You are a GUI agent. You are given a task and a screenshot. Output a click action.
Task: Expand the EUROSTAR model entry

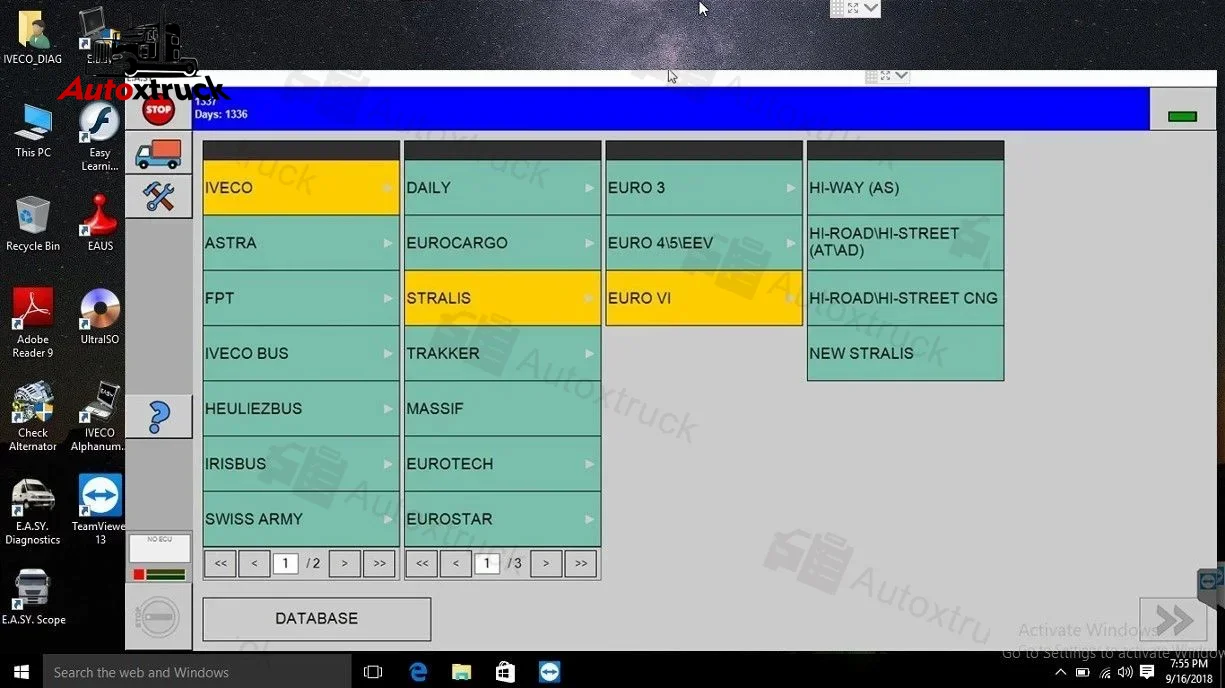[503, 519]
